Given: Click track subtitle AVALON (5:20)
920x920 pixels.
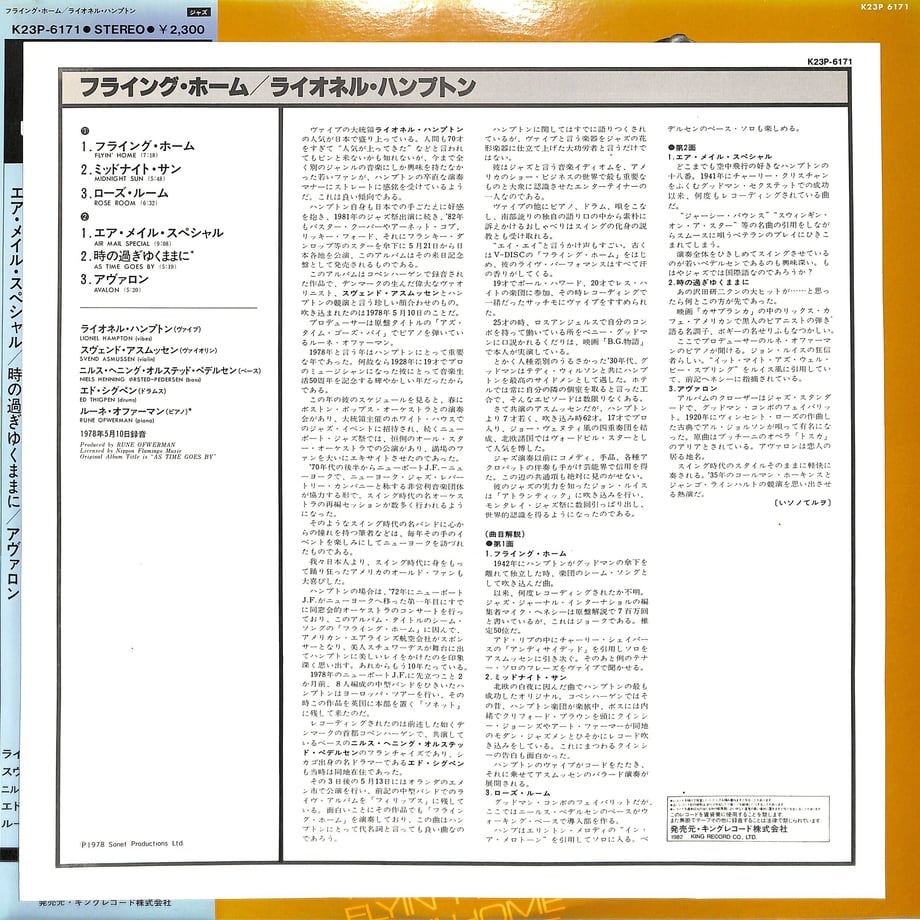Looking at the screenshot, I should click(117, 290).
